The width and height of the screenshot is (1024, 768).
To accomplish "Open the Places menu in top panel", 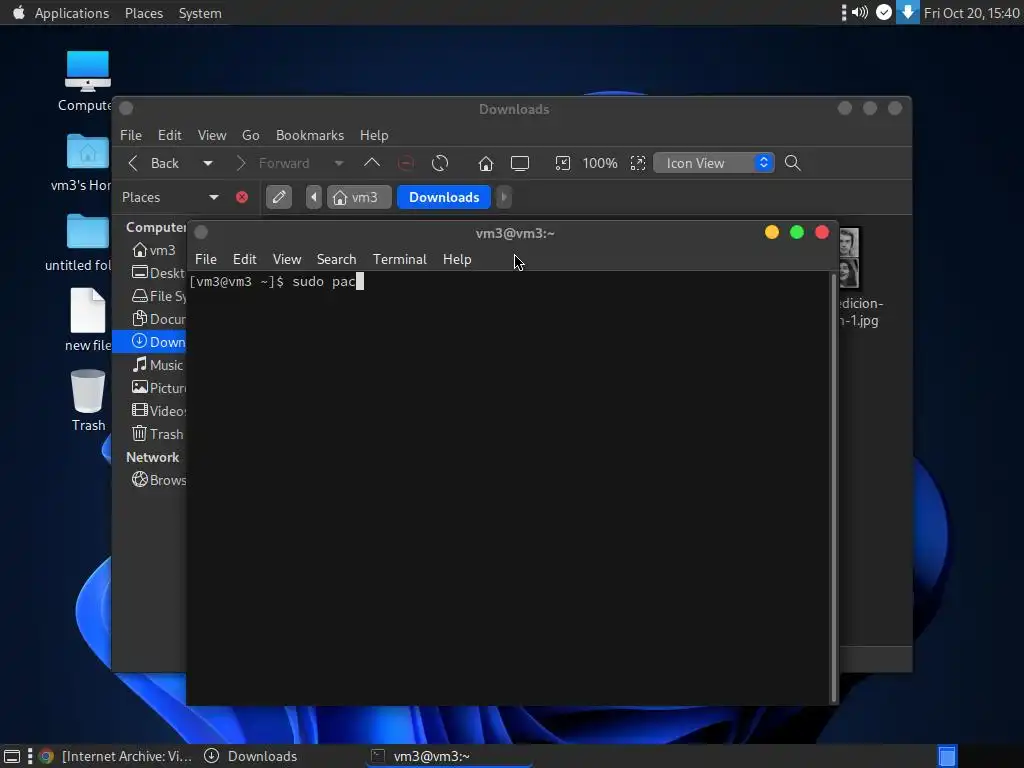I will pos(144,13).
